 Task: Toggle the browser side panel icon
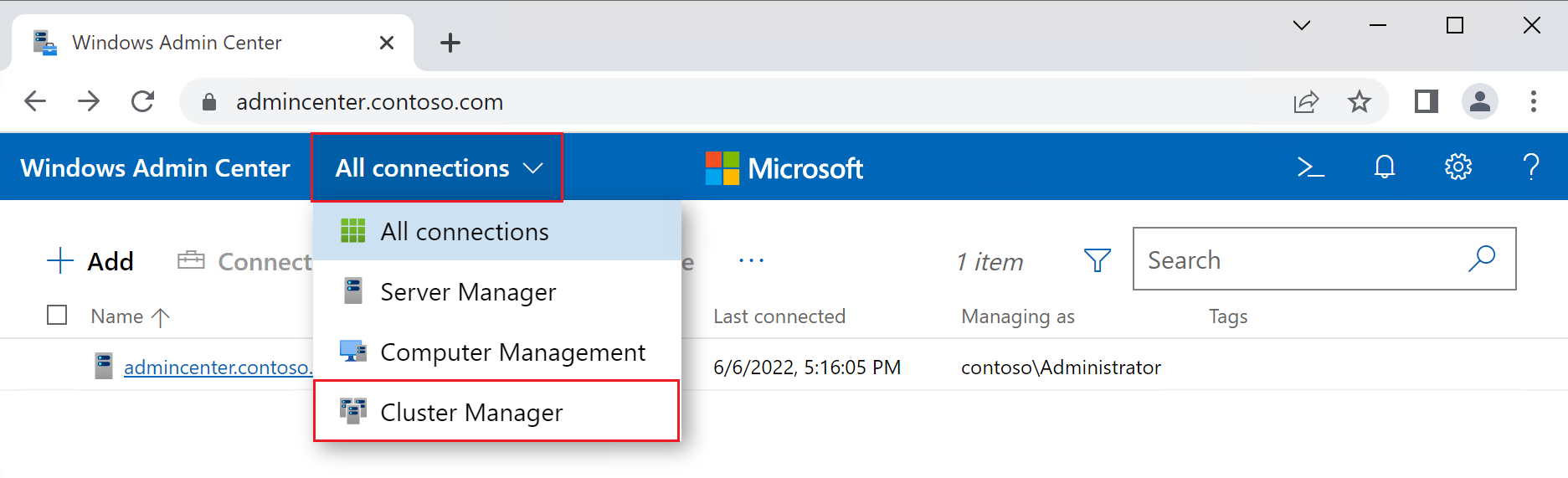[x=1427, y=102]
